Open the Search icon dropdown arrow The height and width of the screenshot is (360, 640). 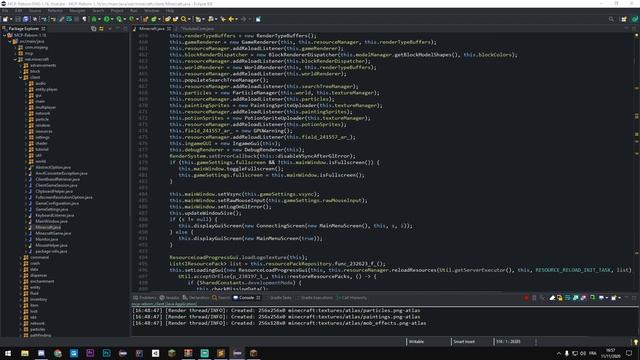[x=189, y=19]
